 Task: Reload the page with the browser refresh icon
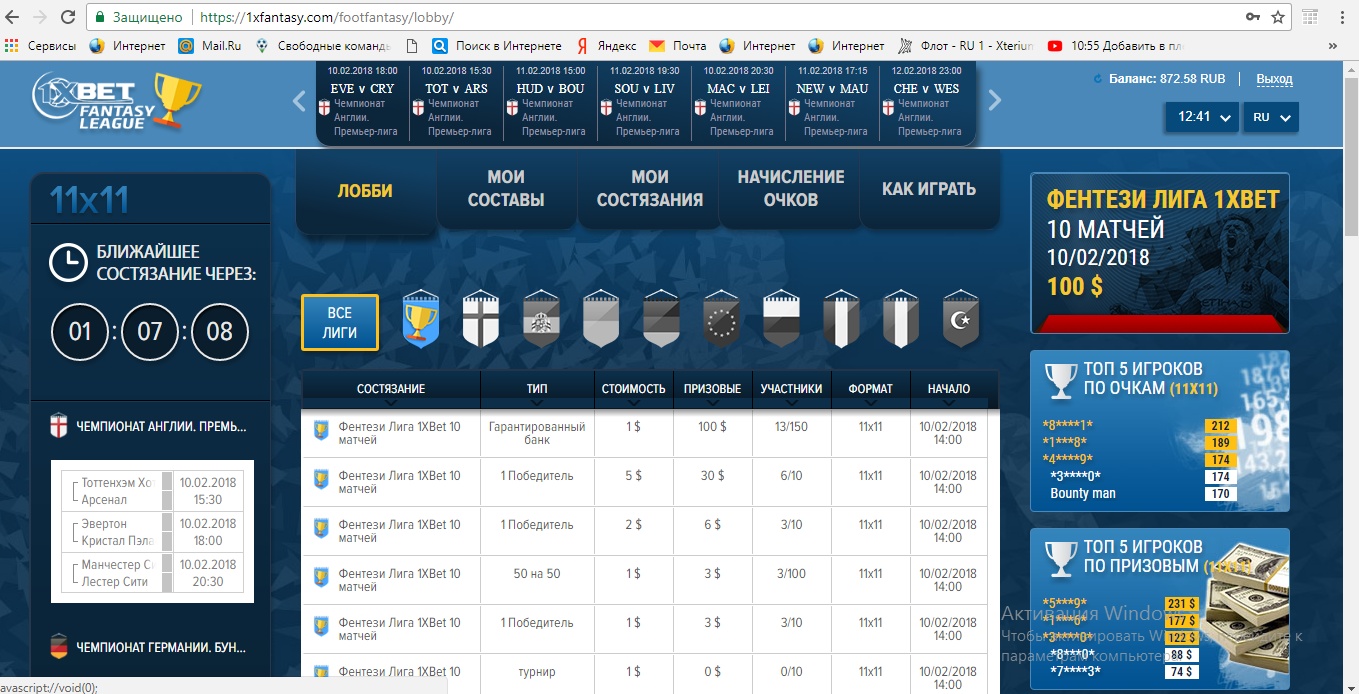tap(67, 17)
